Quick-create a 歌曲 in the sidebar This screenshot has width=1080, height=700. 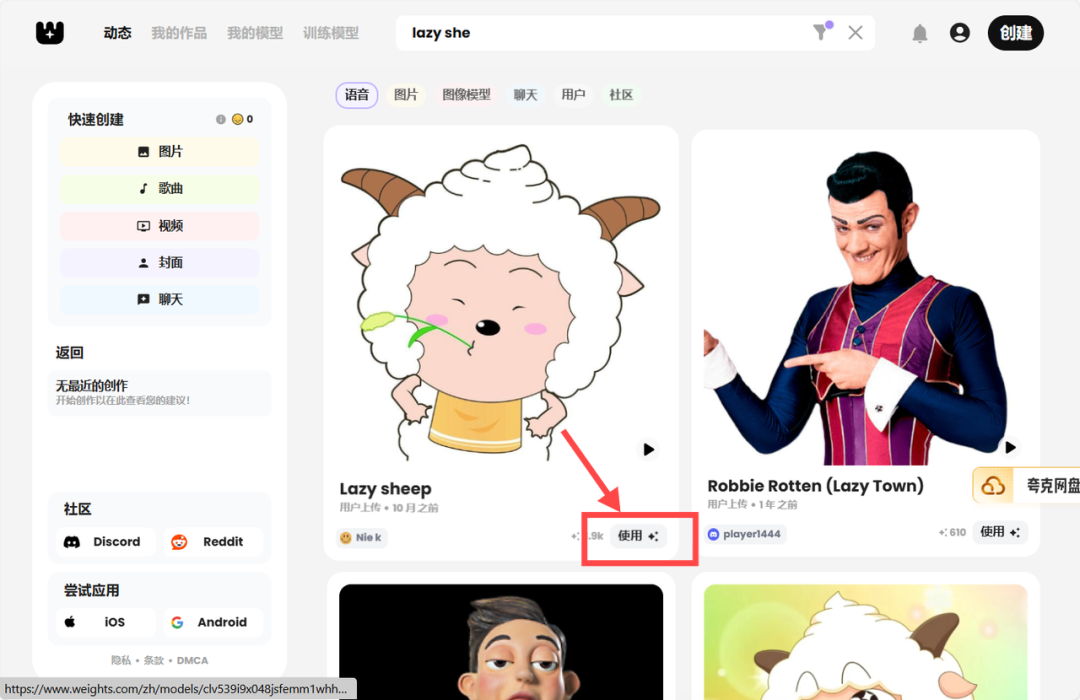[160, 188]
